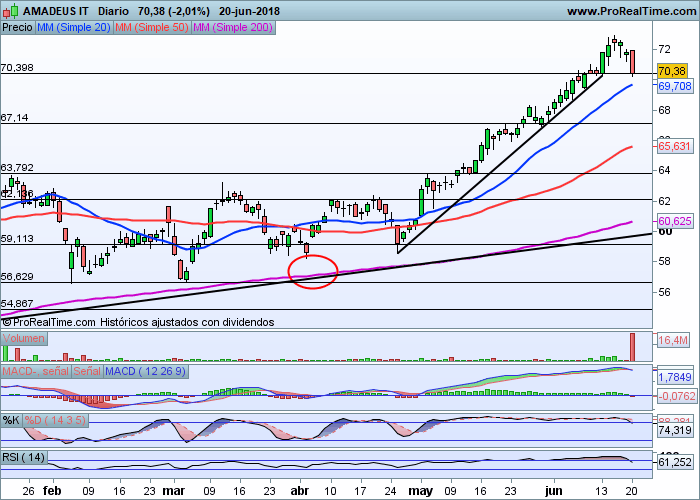The image size is (700, 500).
Task: Open the MM (Simple 20) indicator label
Action: click(x=74, y=28)
